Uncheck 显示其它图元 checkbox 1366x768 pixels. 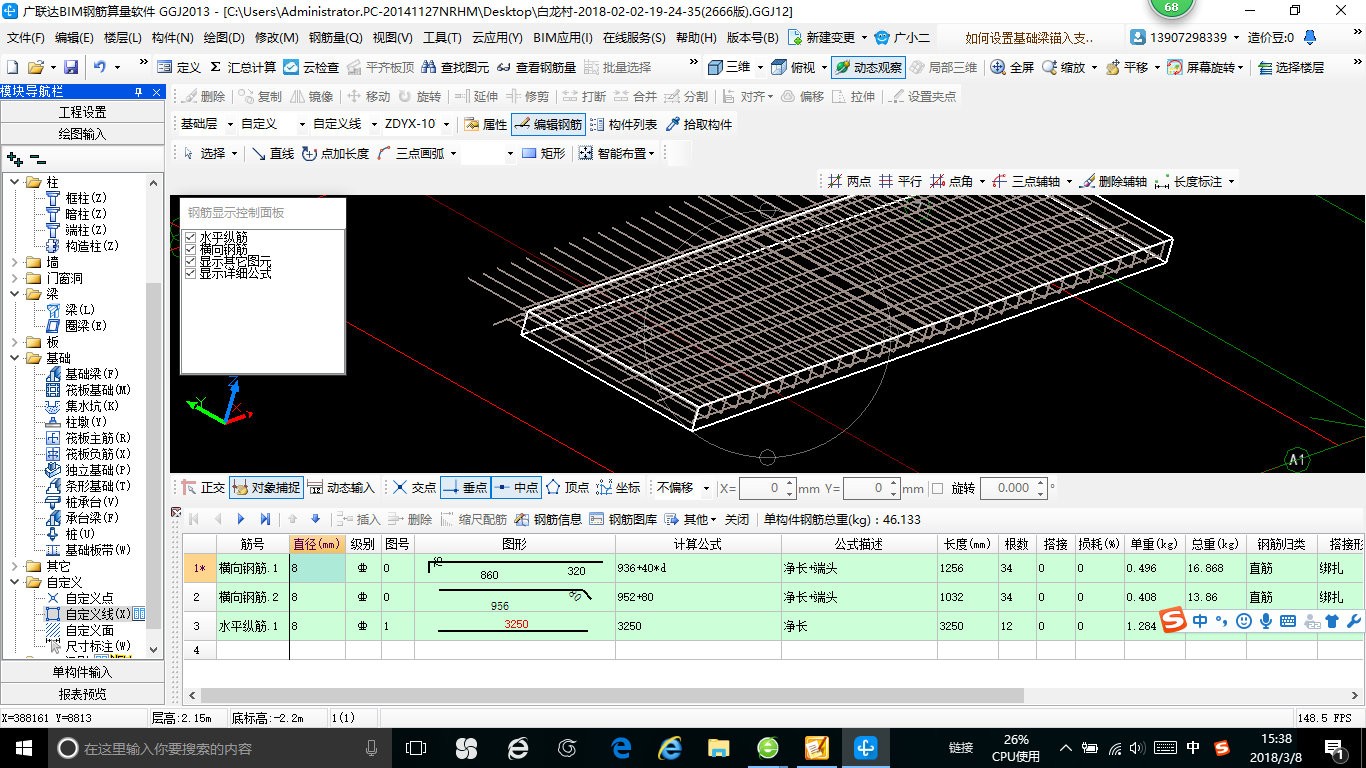[x=191, y=261]
